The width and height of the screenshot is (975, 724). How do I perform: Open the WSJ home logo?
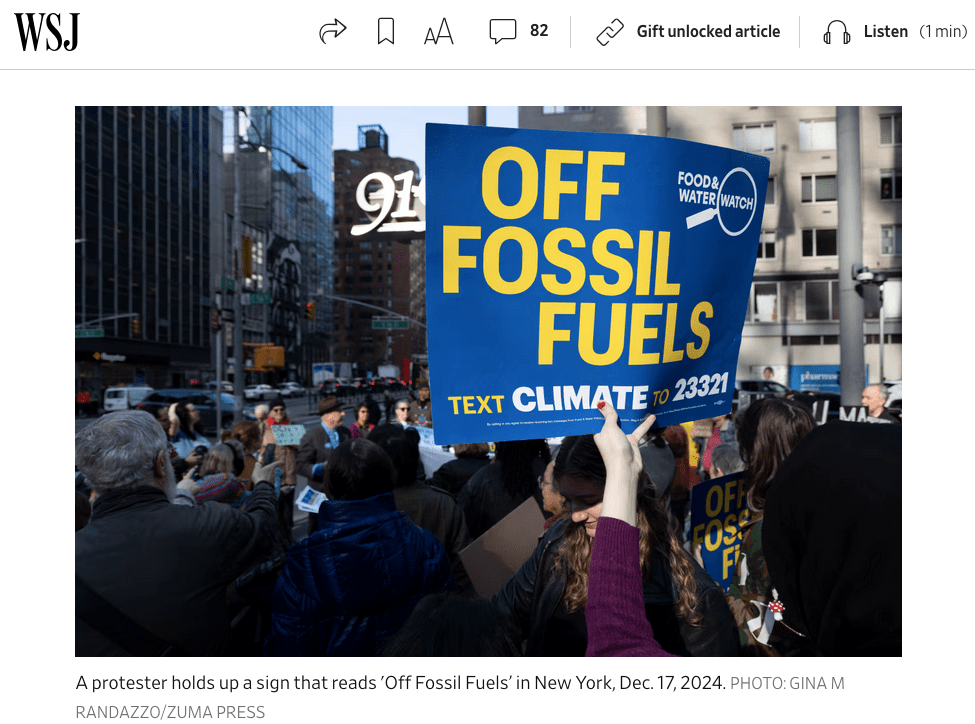[47, 32]
